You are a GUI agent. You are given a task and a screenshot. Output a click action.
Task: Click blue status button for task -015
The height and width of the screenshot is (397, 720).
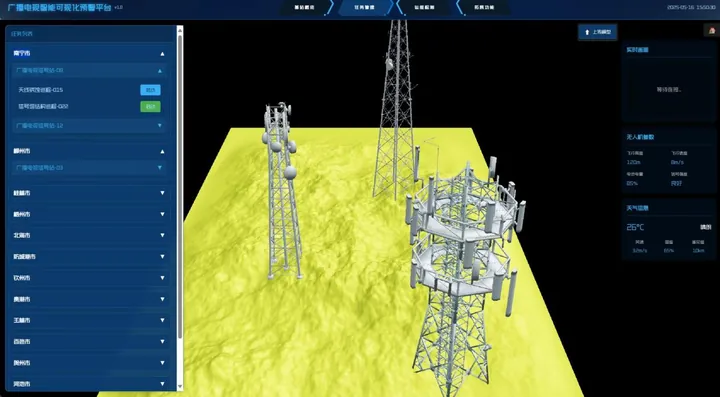click(x=150, y=90)
